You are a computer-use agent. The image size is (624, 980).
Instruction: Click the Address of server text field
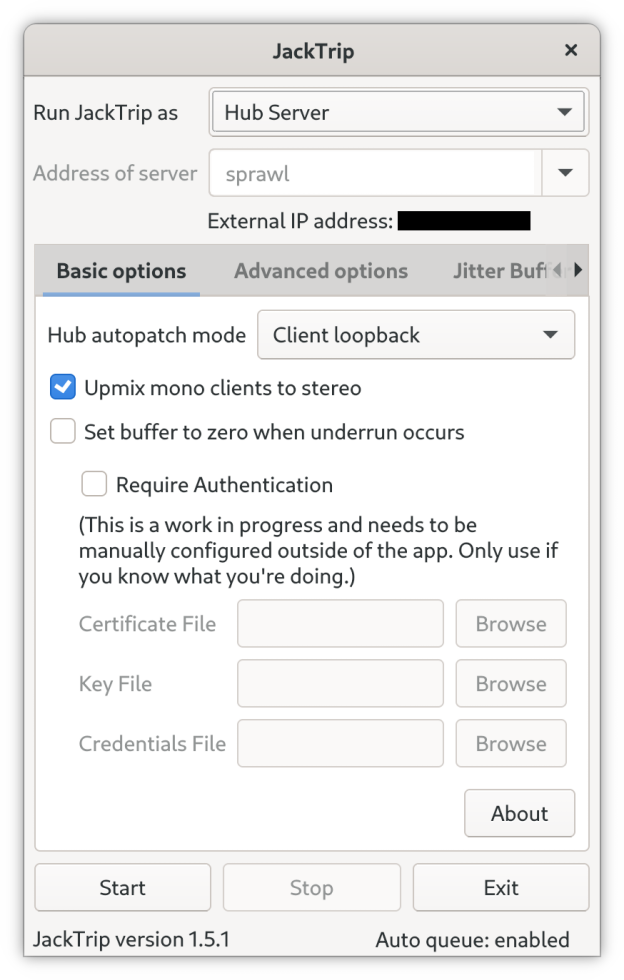[x=375, y=173]
